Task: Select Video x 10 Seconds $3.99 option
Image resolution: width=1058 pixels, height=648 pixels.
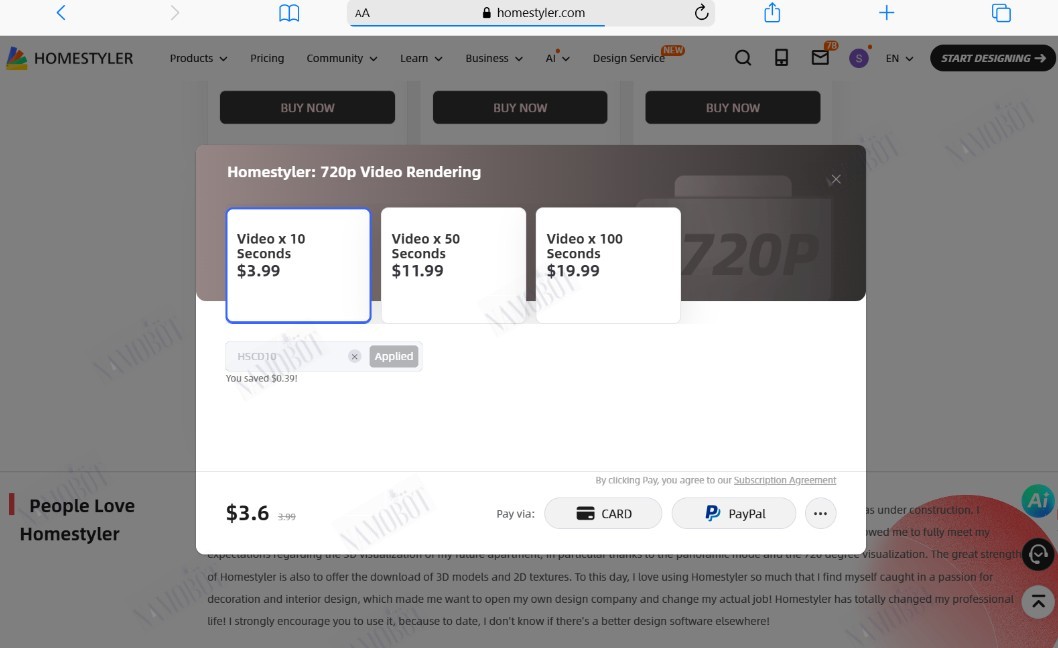Action: (x=298, y=265)
